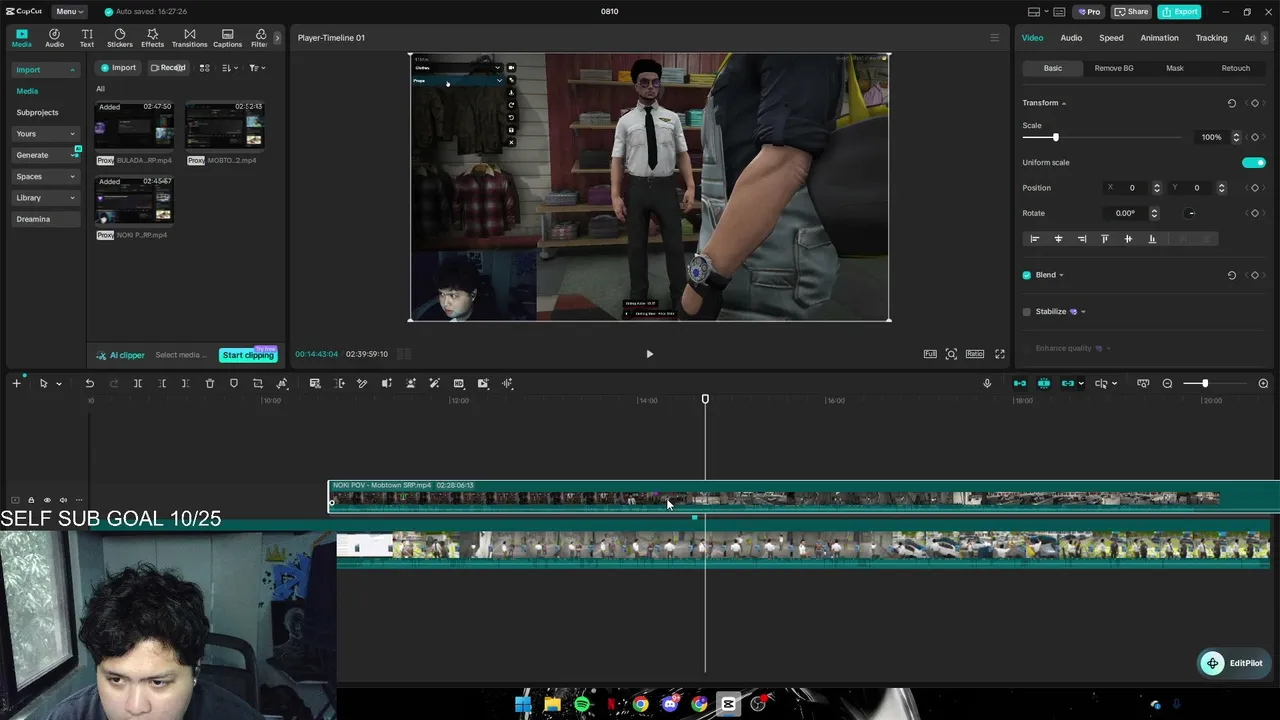Viewport: 1280px width, 720px height.
Task: Click the player Full quality icon
Action: coord(930,354)
